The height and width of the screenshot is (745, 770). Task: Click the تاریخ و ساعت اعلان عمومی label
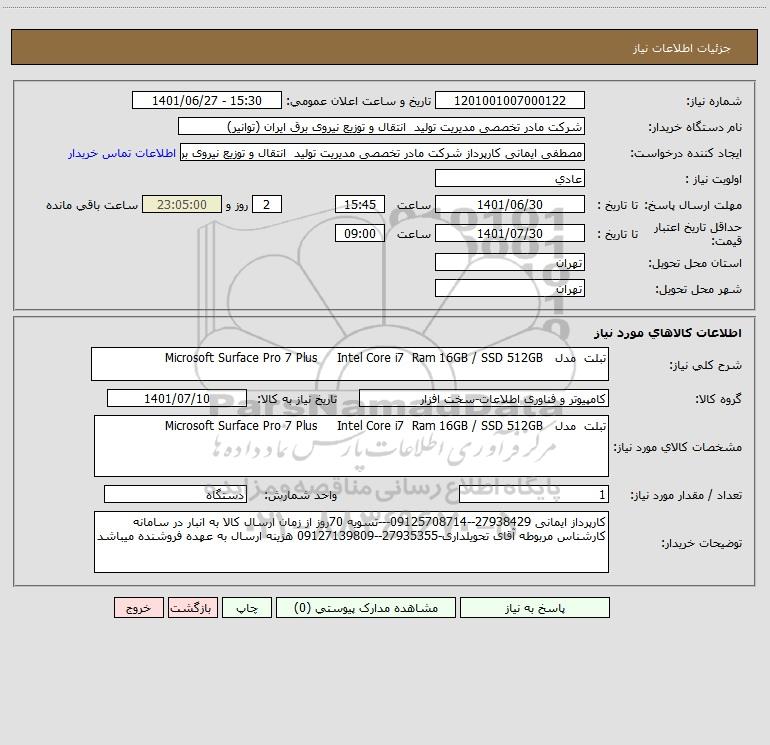(358, 101)
